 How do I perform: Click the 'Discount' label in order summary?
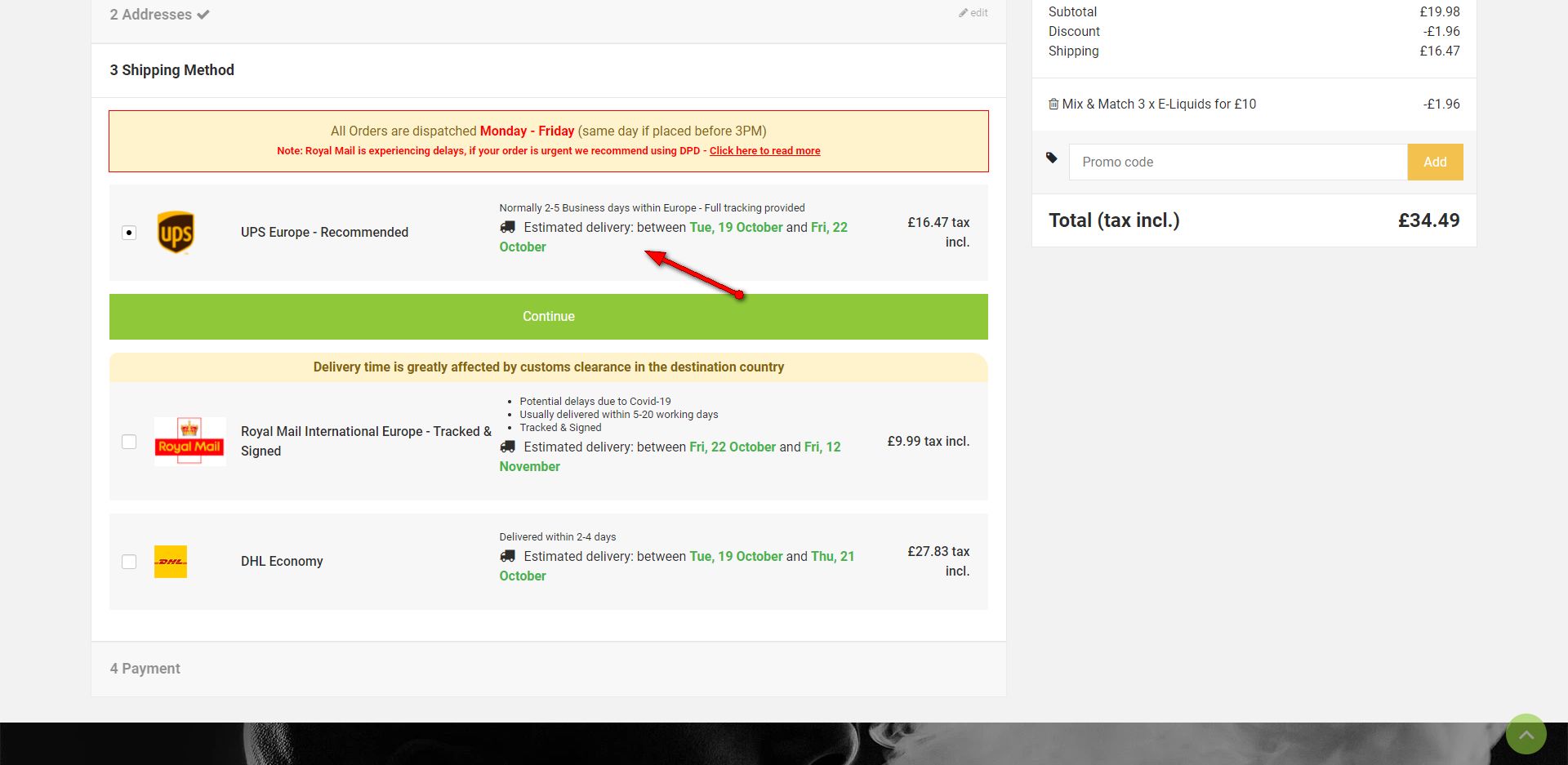[1074, 32]
